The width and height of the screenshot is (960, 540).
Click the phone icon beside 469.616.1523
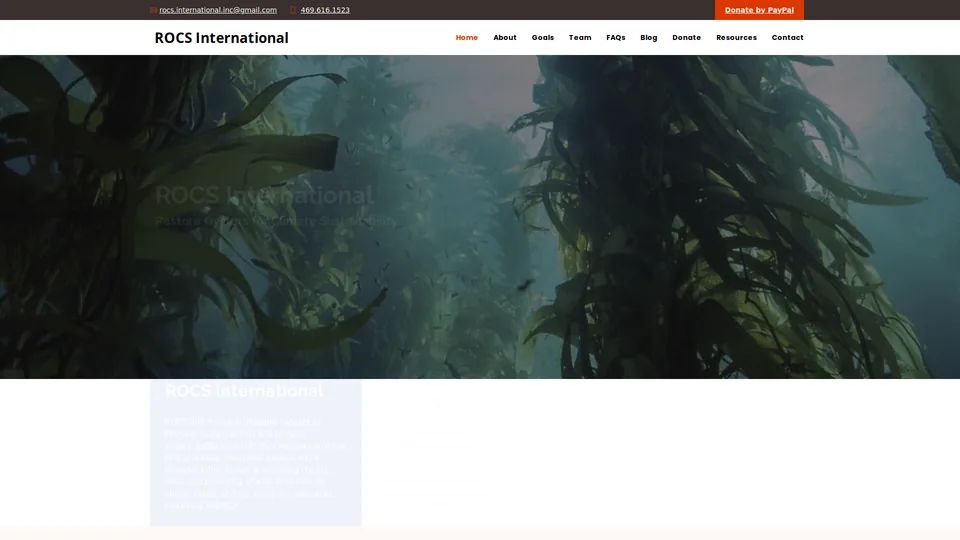click(293, 10)
